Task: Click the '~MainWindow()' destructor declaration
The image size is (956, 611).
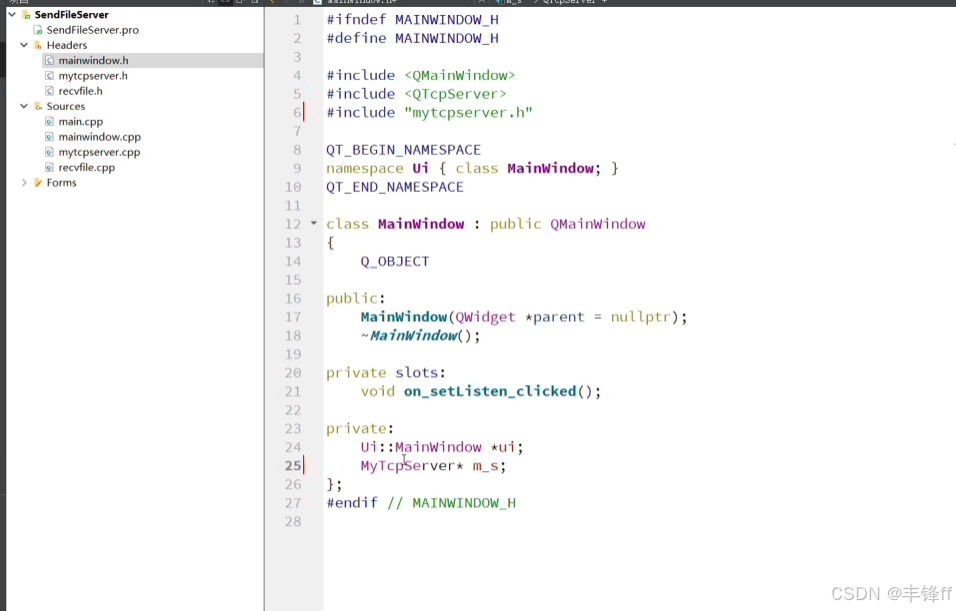Action: coord(421,335)
